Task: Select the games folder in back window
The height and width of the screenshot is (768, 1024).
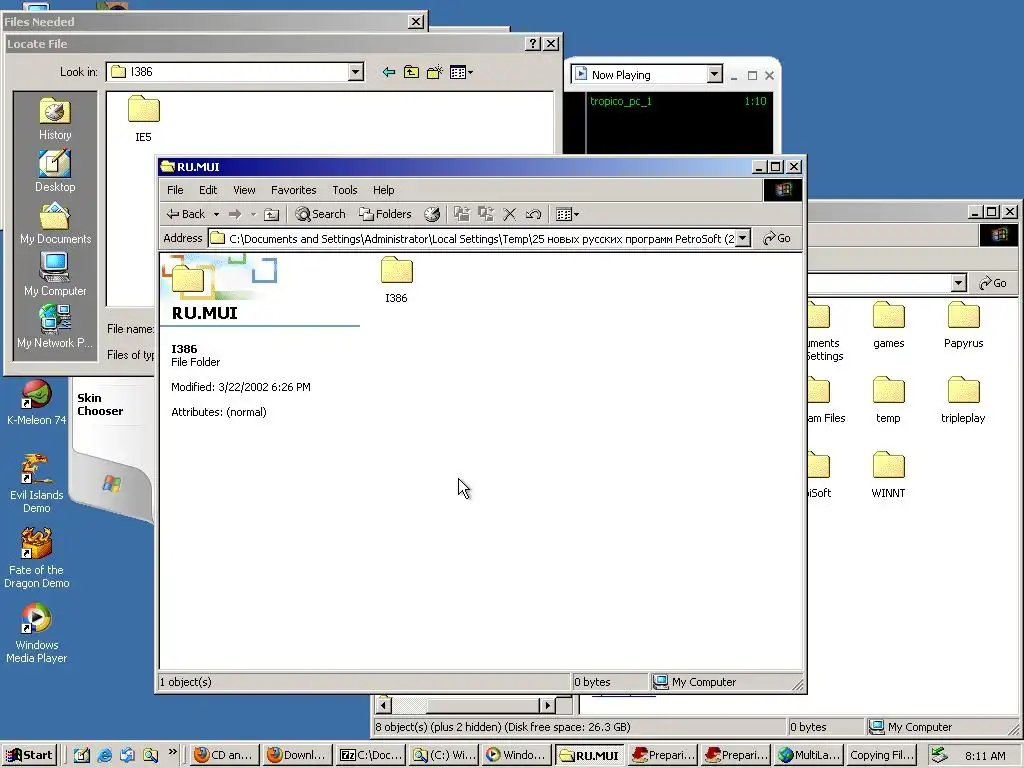Action: pyautogui.click(x=889, y=325)
